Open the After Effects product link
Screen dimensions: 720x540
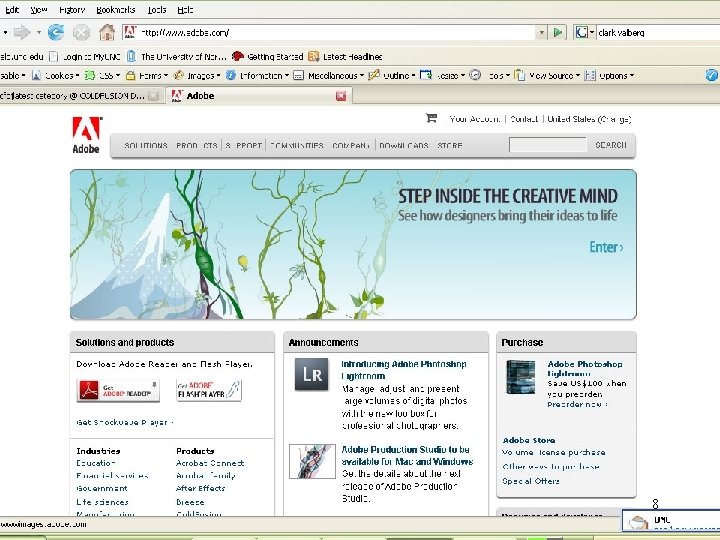pos(200,488)
